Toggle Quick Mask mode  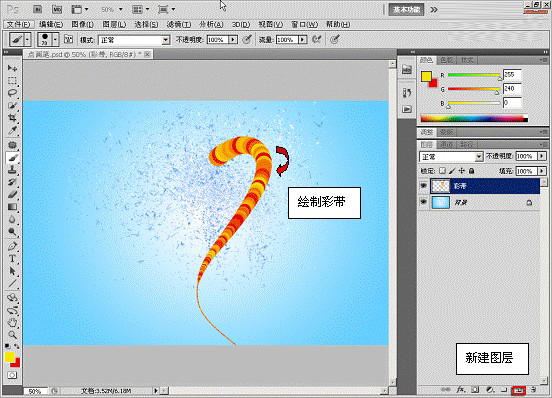[12, 375]
